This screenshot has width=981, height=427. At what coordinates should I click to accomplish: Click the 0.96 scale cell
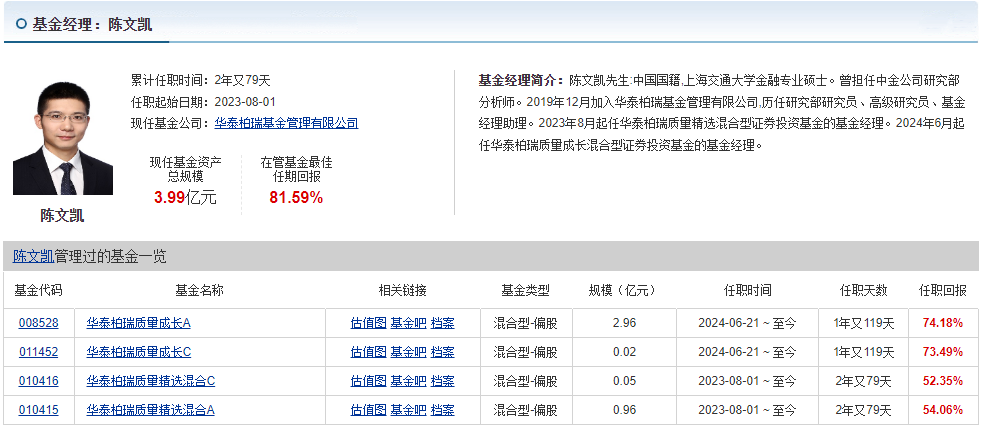coord(624,410)
